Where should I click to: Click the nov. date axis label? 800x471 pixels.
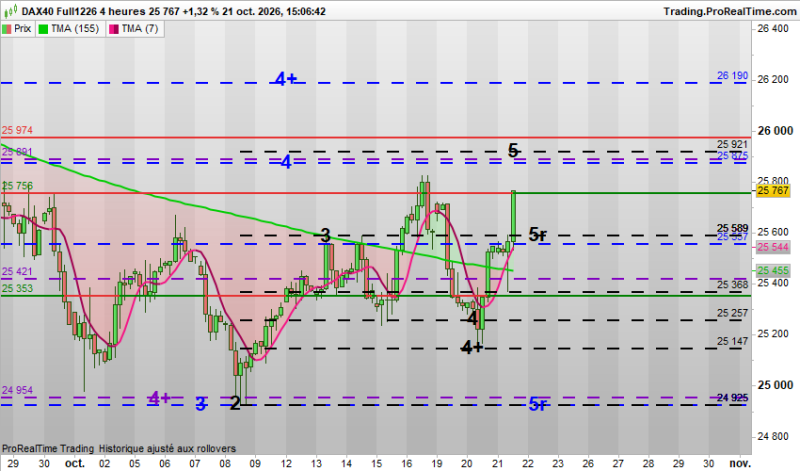pos(740,463)
